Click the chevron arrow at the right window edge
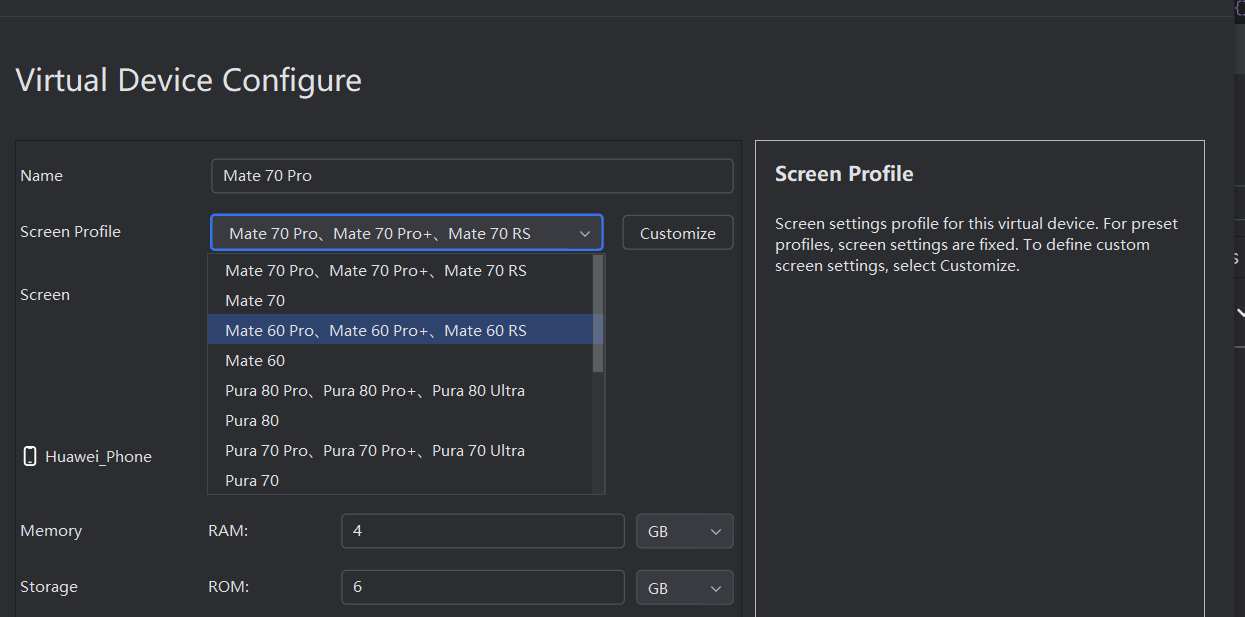 click(1240, 313)
